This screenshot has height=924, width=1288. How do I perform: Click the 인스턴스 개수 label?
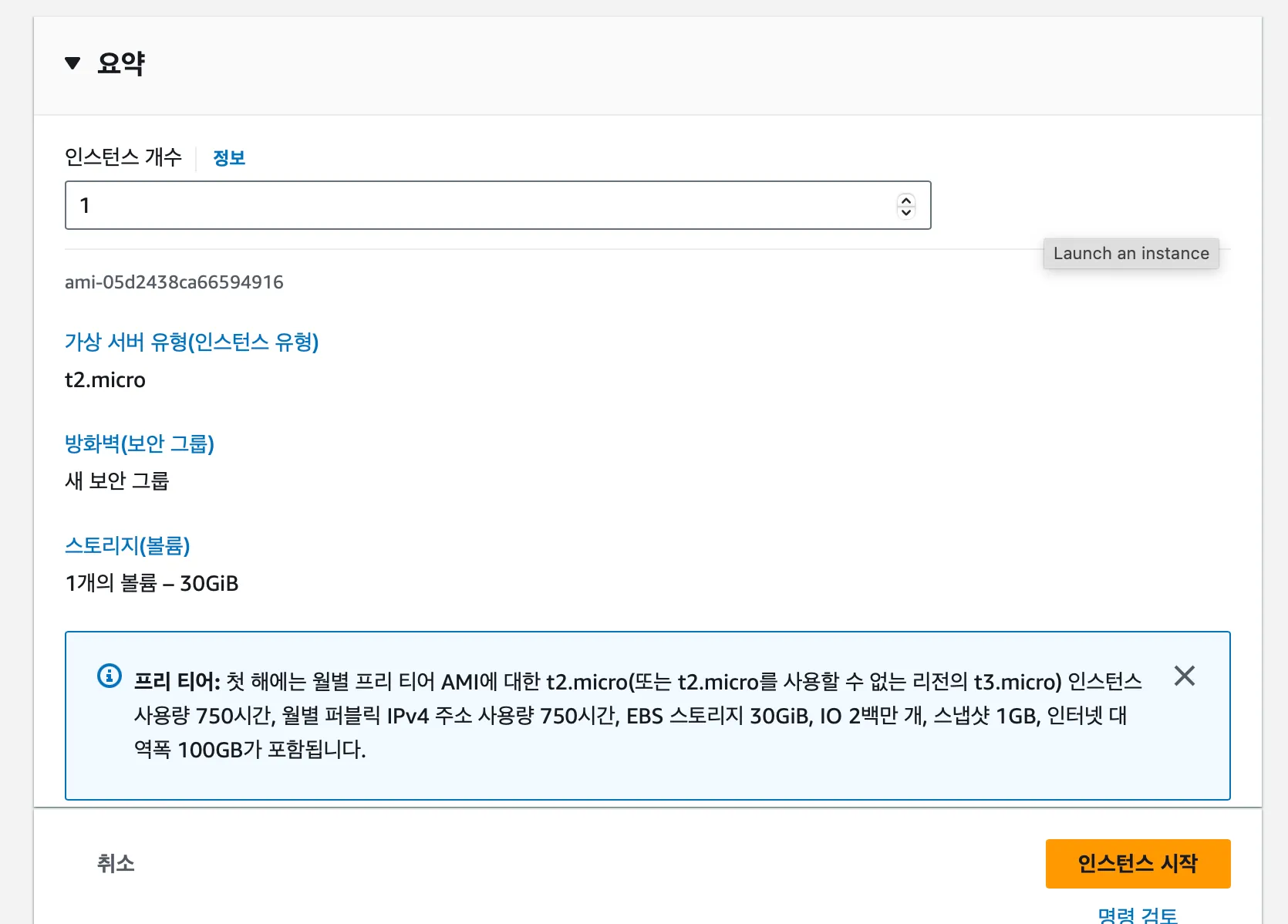[x=123, y=157]
